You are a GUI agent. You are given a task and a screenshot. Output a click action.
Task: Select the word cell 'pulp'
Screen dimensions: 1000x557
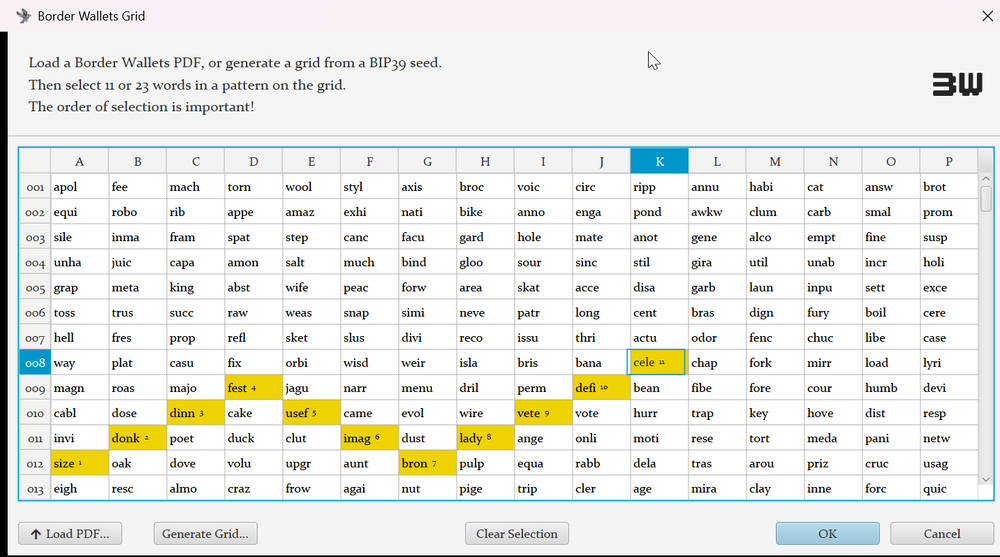click(x=485, y=463)
